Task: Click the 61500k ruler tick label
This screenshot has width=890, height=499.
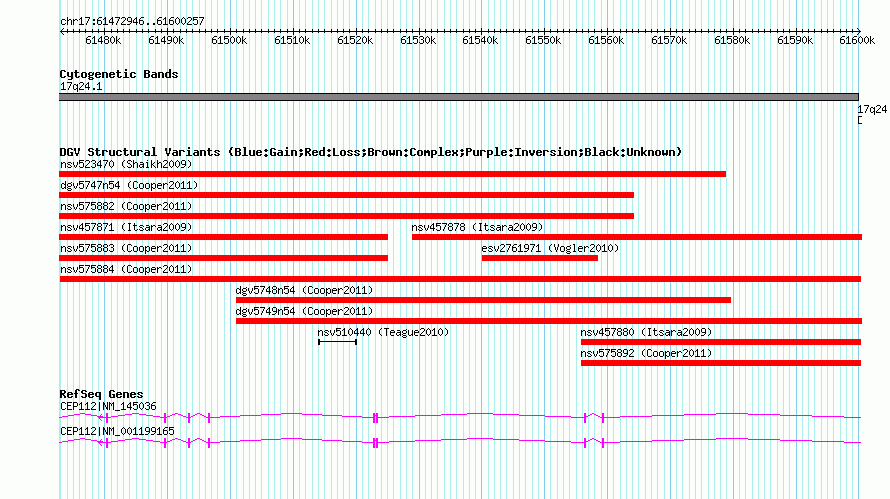Action: point(229,40)
